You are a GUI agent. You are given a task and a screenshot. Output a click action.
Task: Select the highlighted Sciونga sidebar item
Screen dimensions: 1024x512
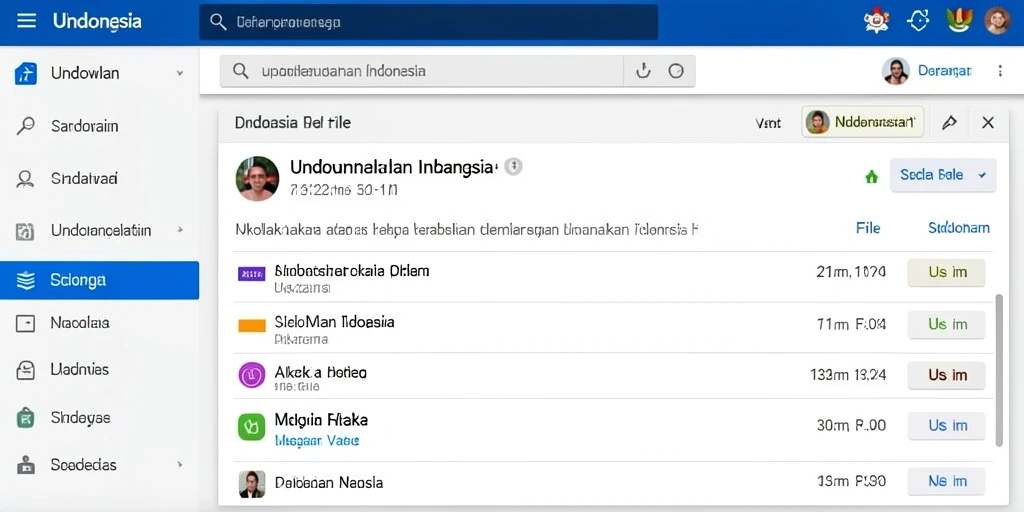click(99, 280)
